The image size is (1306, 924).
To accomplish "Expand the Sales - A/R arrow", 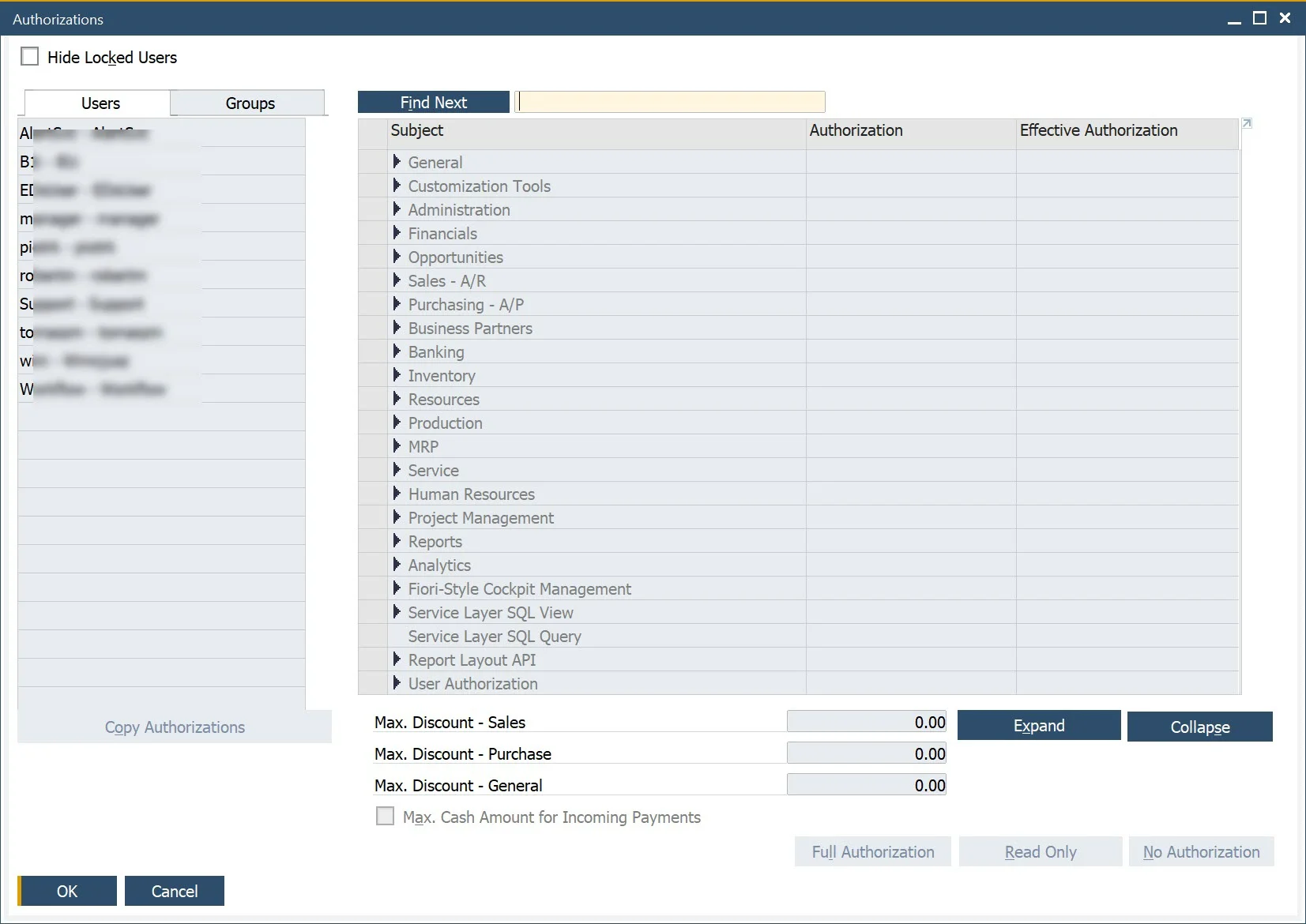I will pyautogui.click(x=397, y=280).
